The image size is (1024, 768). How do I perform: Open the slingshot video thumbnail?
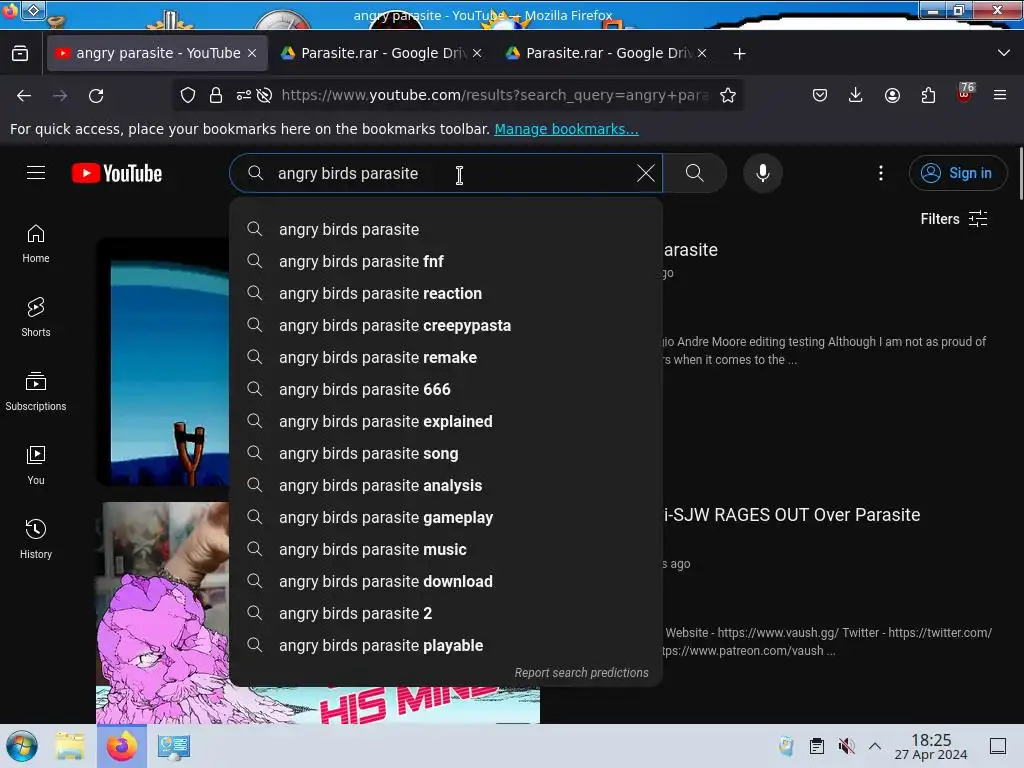pos(163,362)
